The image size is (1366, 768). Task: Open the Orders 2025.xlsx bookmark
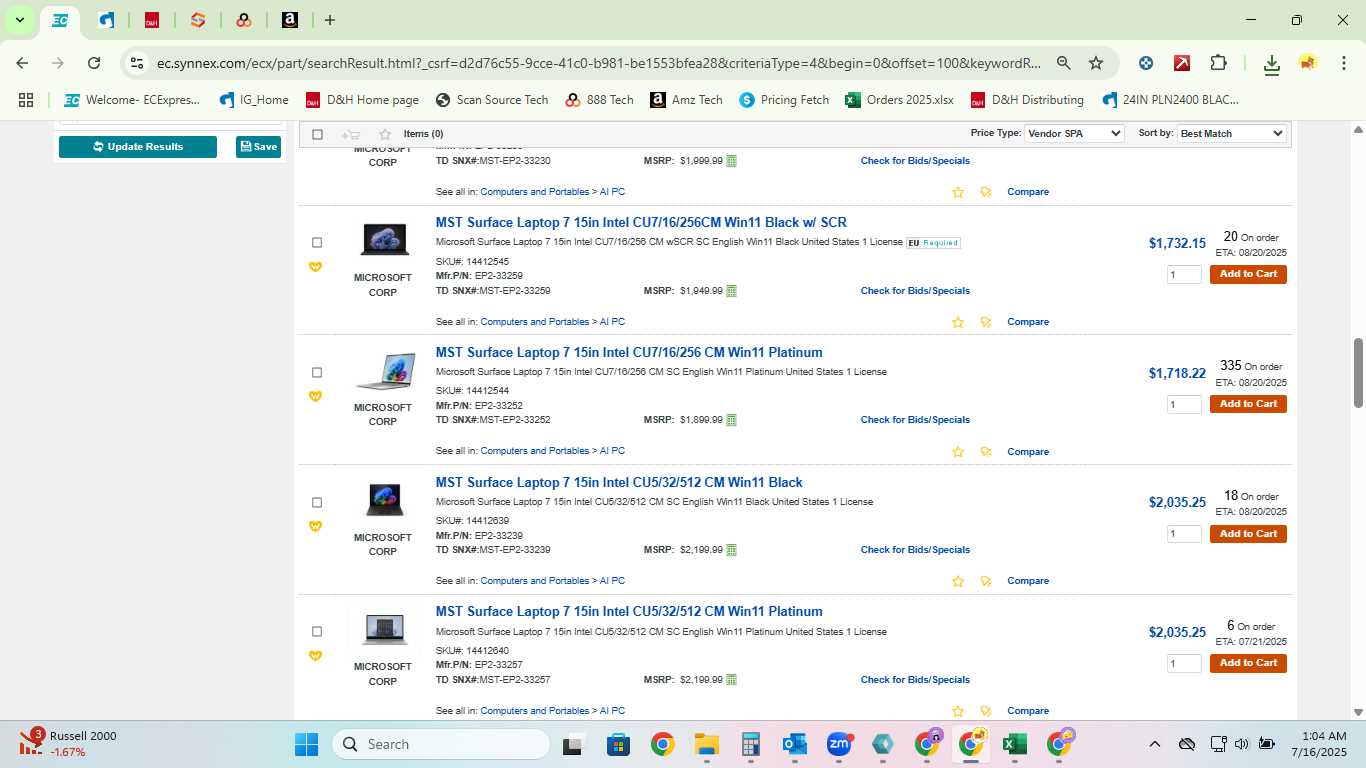(x=899, y=100)
